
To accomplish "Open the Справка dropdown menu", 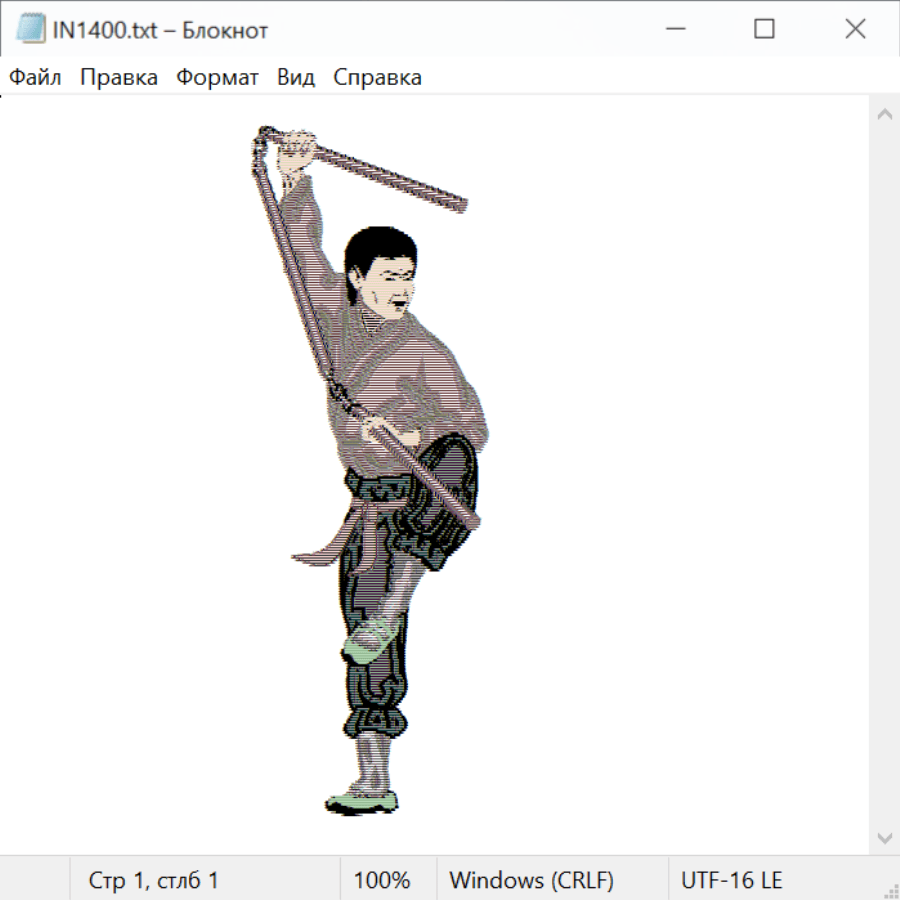I will coord(377,77).
